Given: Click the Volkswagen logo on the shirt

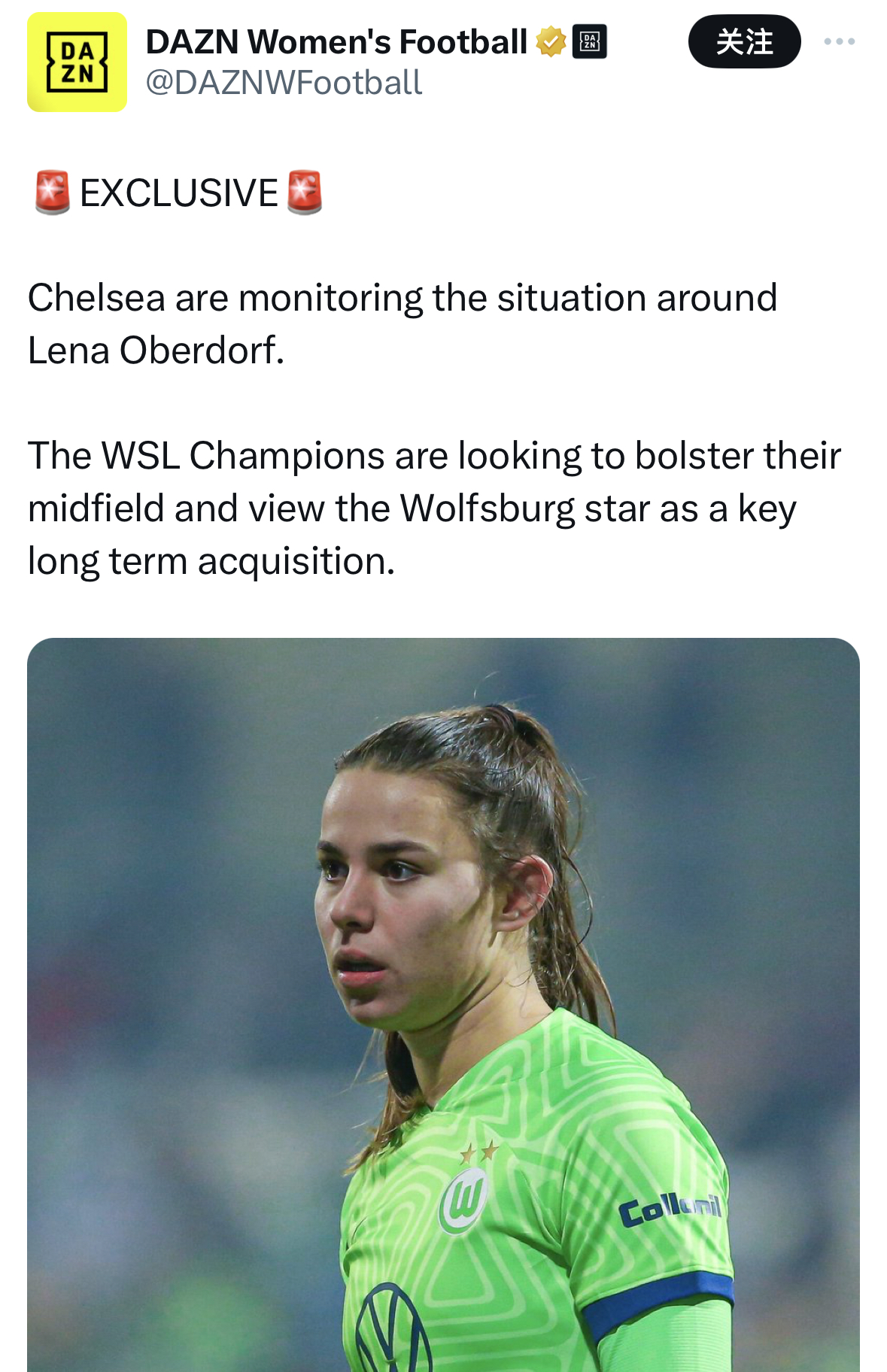Looking at the screenshot, I should coord(391,1331).
